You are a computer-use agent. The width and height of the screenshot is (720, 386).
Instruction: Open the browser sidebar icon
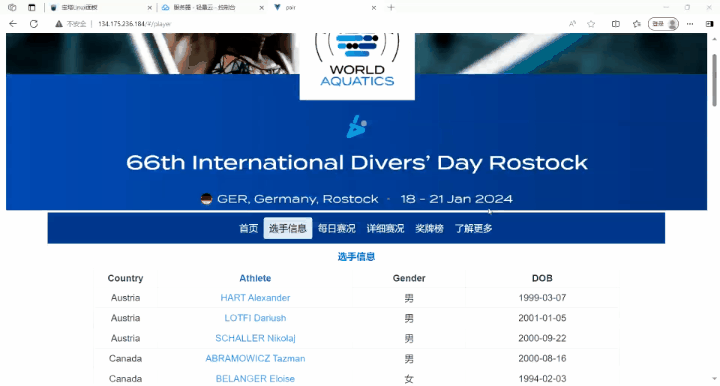709,24
